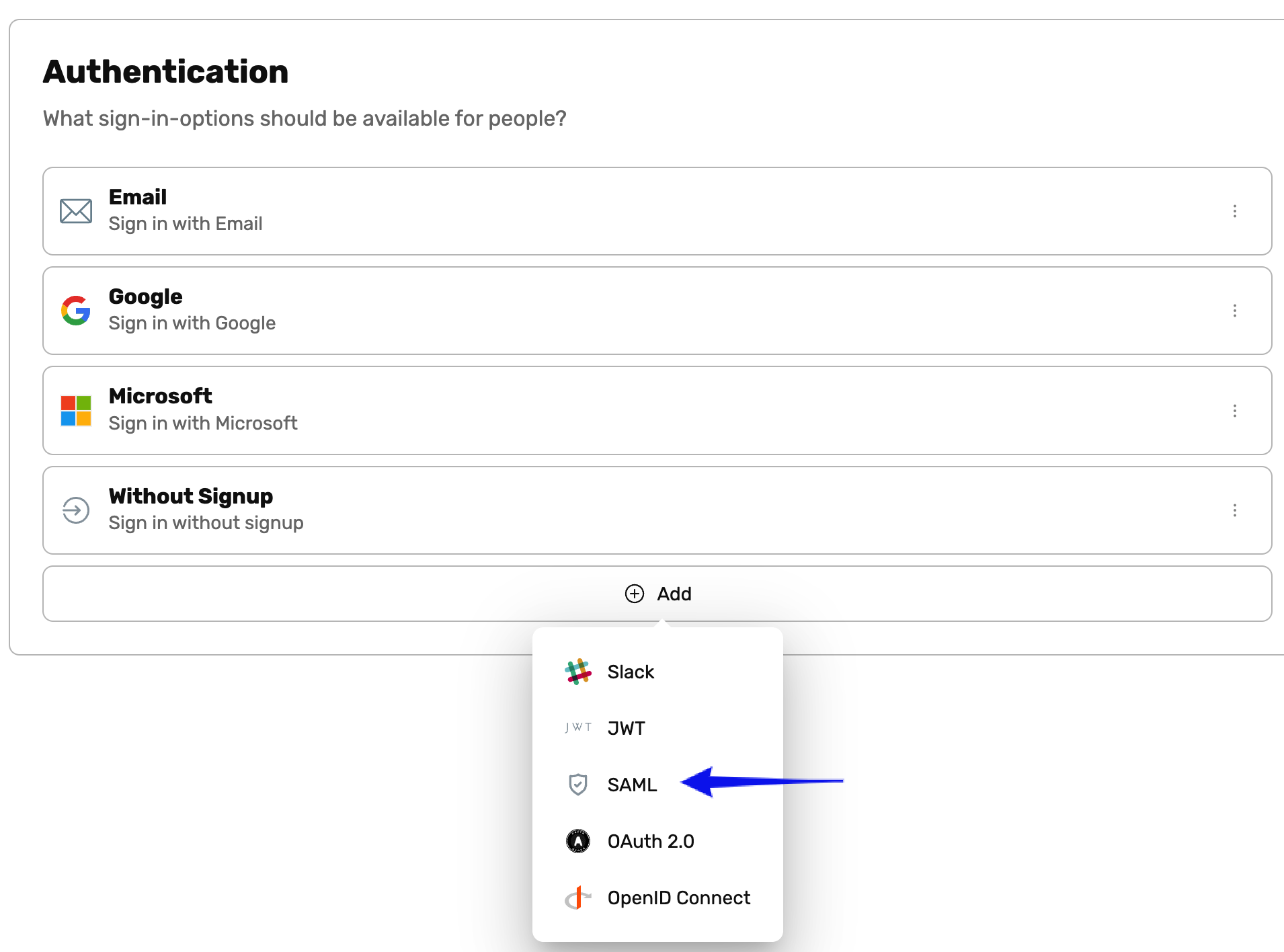1284x952 pixels.
Task: Open the Google options three-dot menu
Action: point(1234,311)
